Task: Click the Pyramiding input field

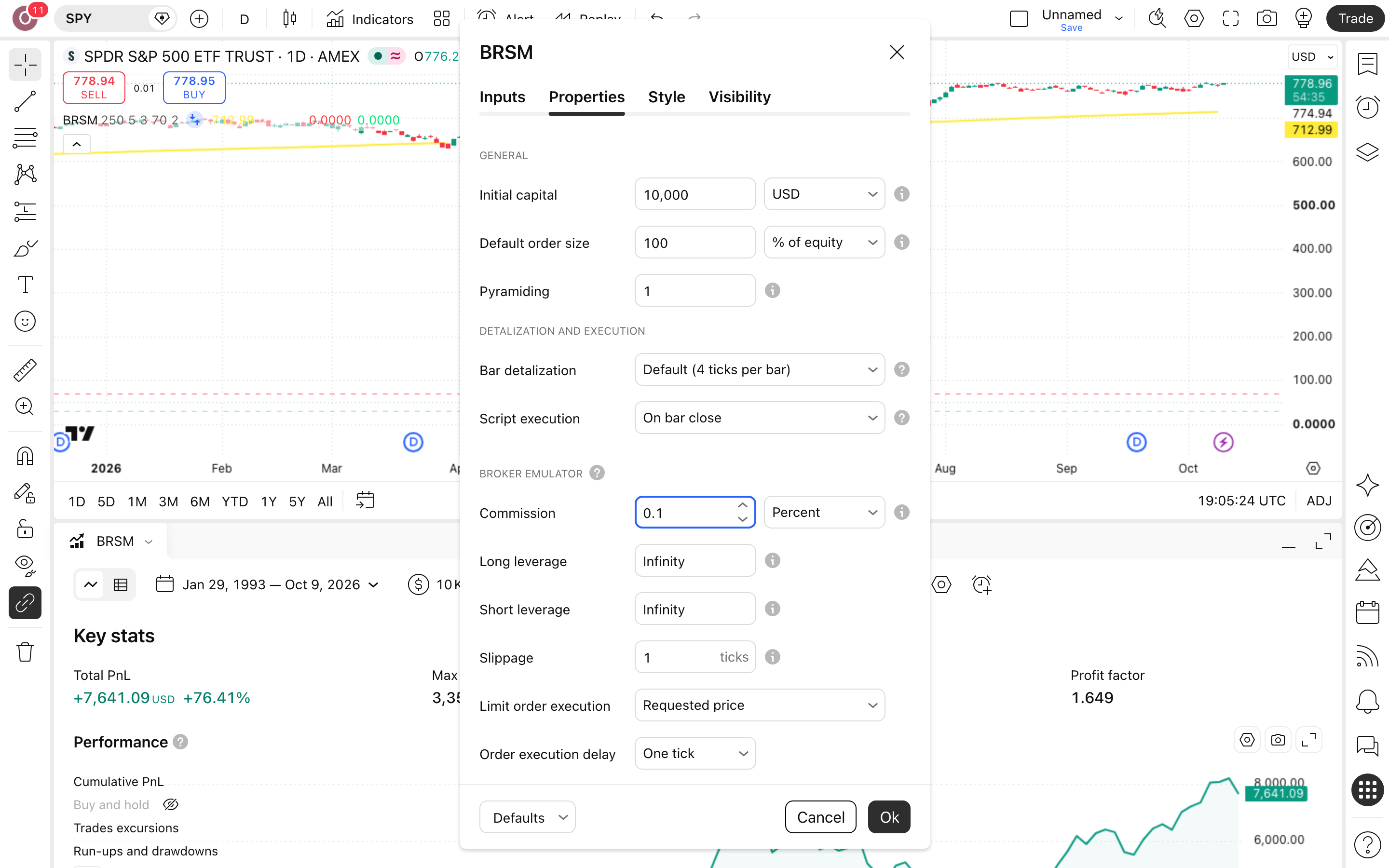Action: [x=695, y=290]
